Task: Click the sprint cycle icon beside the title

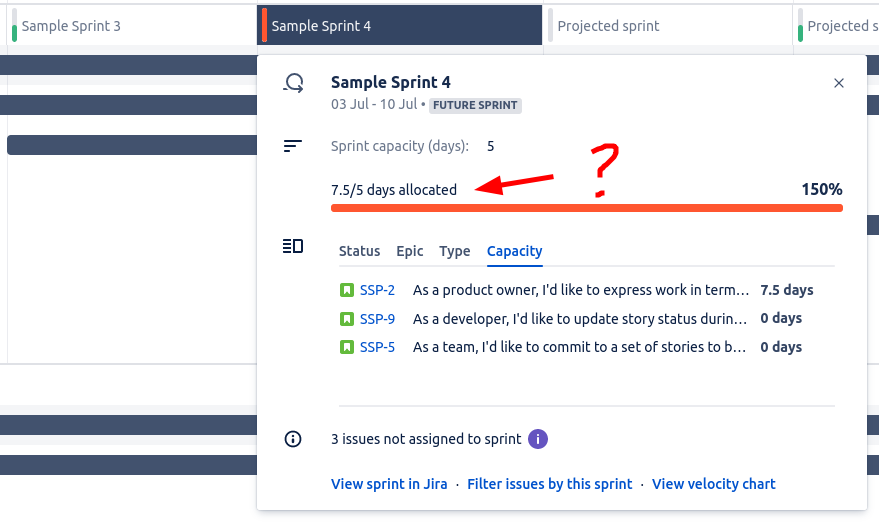Action: (293, 83)
